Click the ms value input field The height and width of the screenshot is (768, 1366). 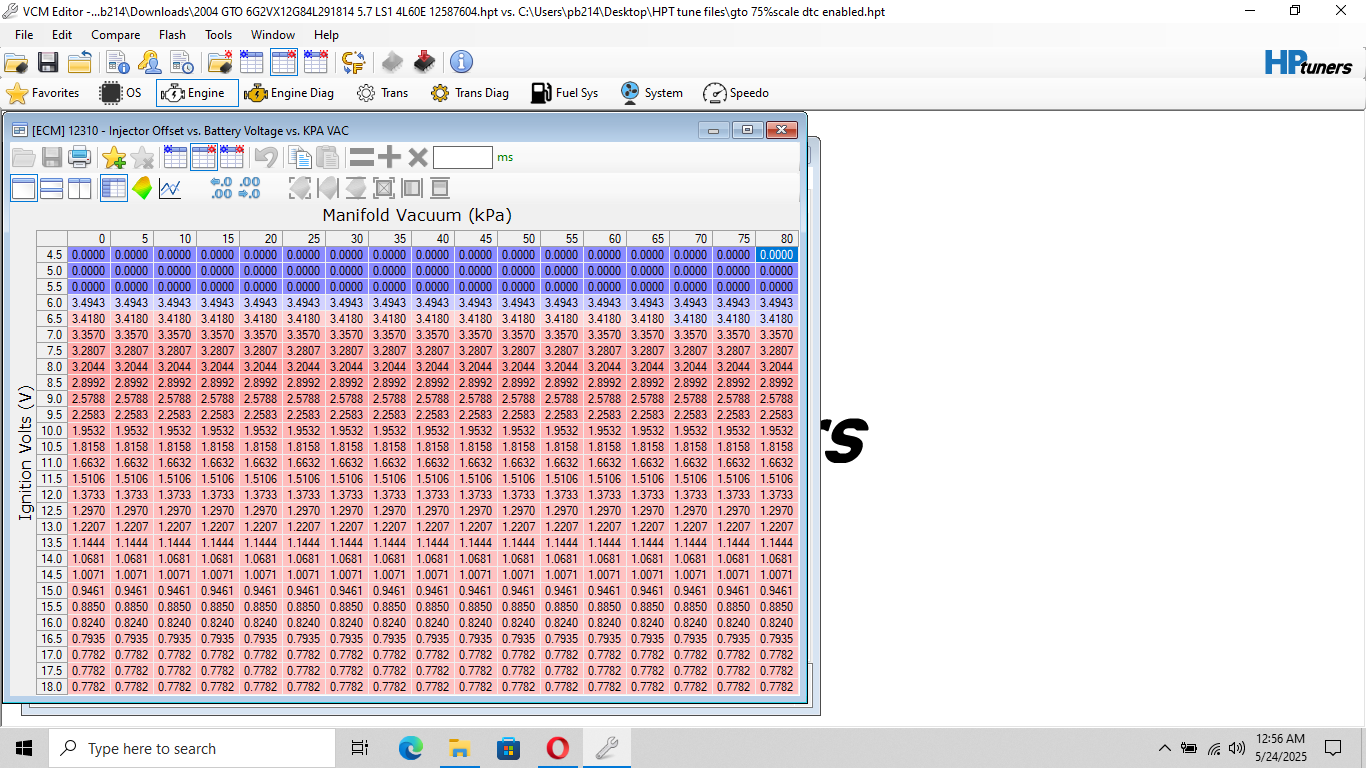462,157
